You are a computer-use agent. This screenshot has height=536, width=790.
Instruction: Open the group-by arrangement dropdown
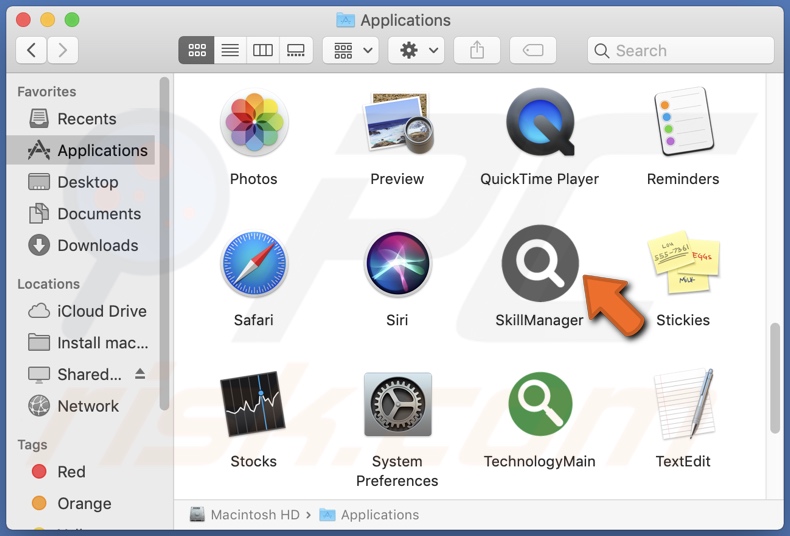(x=351, y=50)
